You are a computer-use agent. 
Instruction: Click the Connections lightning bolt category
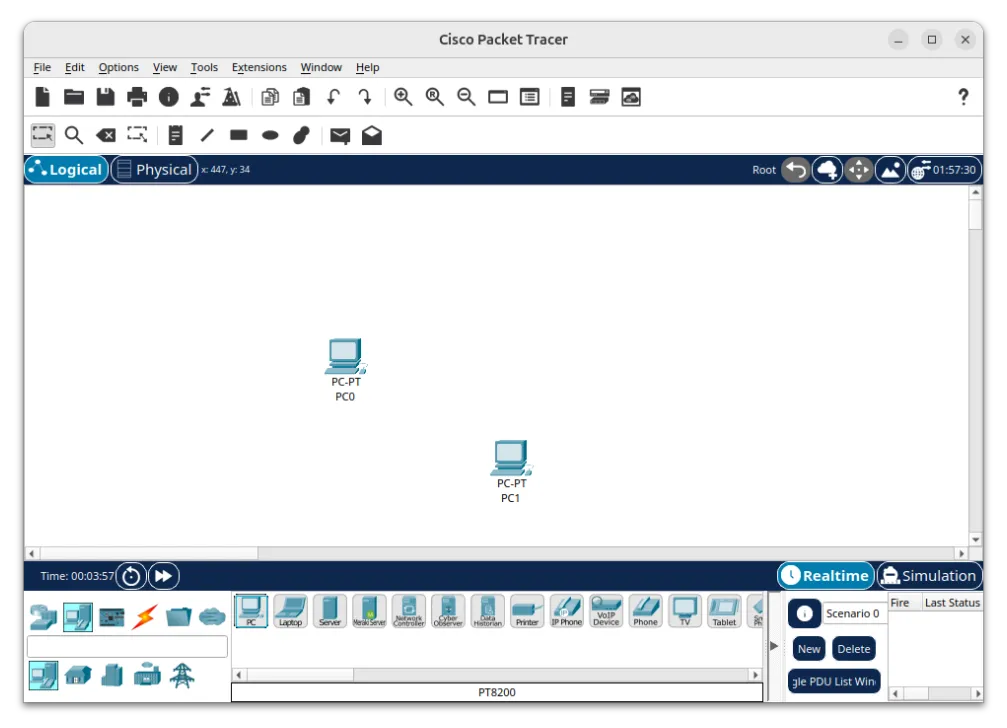145,617
